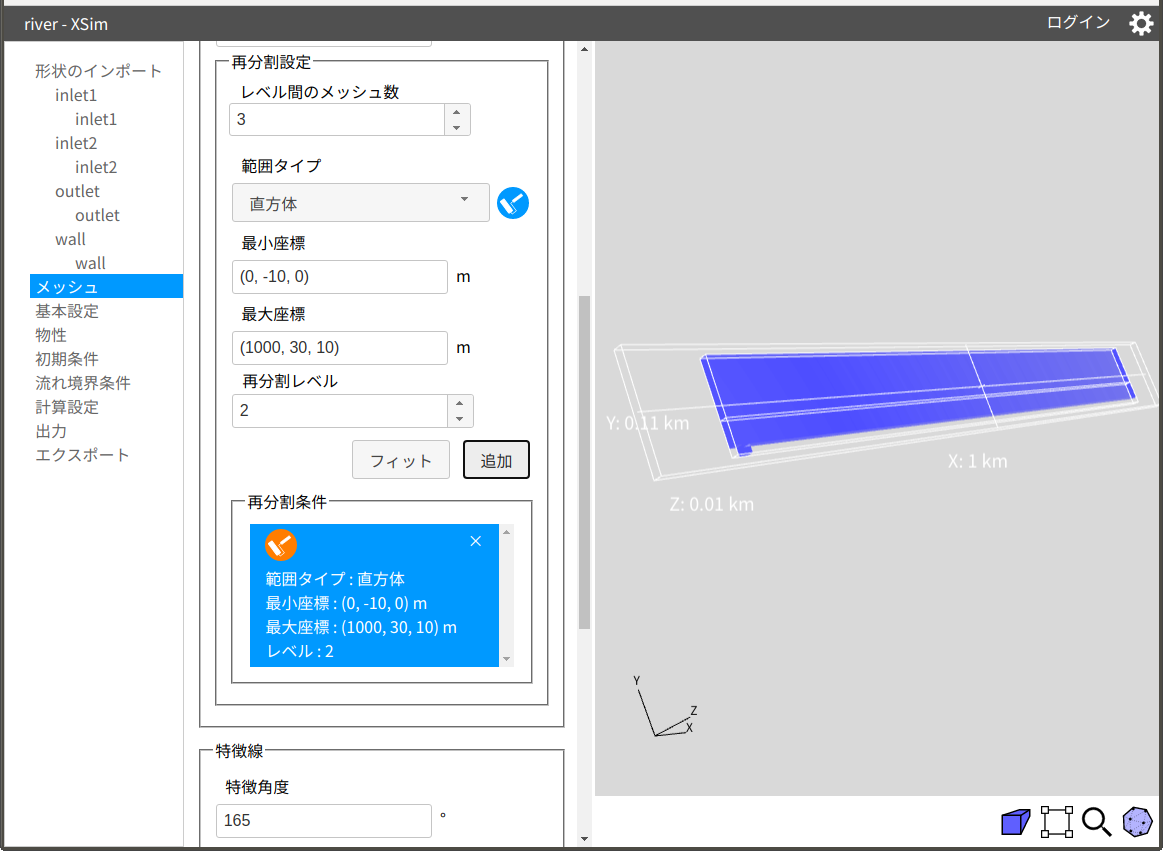This screenshot has width=1163, height=851.
Task: Click the 特徴角度 input field showing 165
Action: (323, 821)
